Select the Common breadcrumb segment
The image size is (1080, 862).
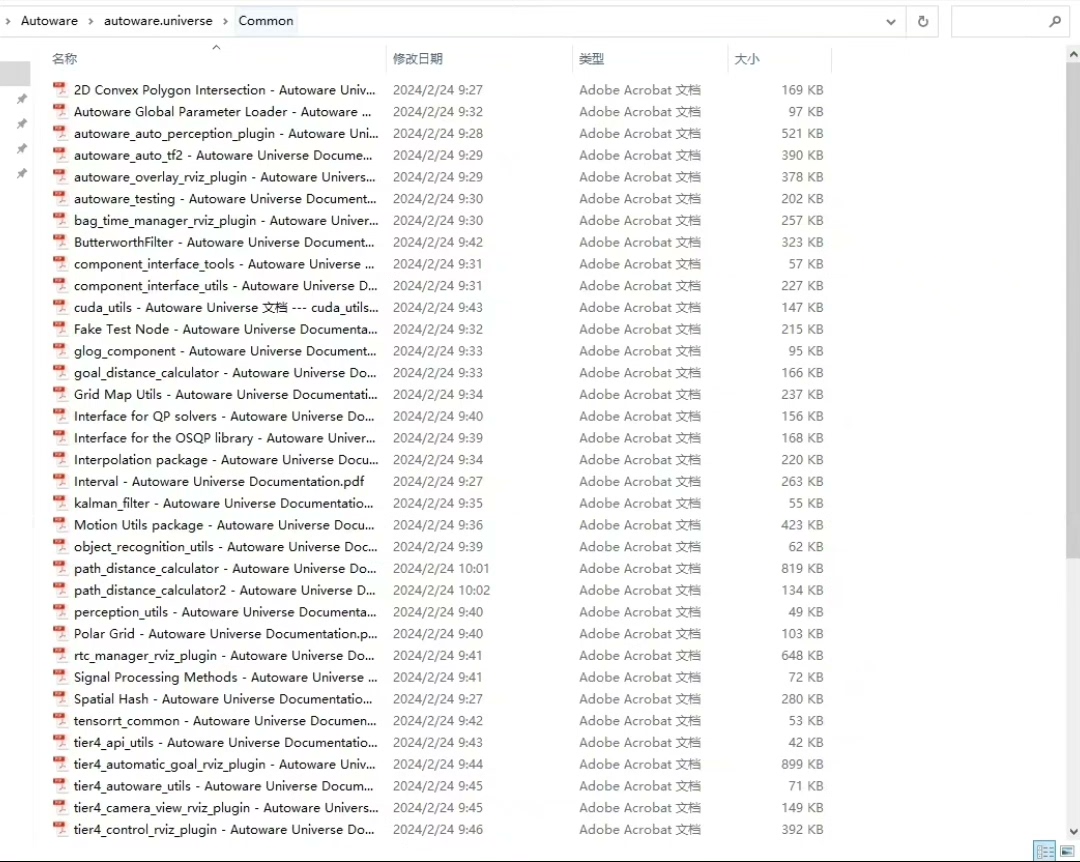click(x=266, y=21)
